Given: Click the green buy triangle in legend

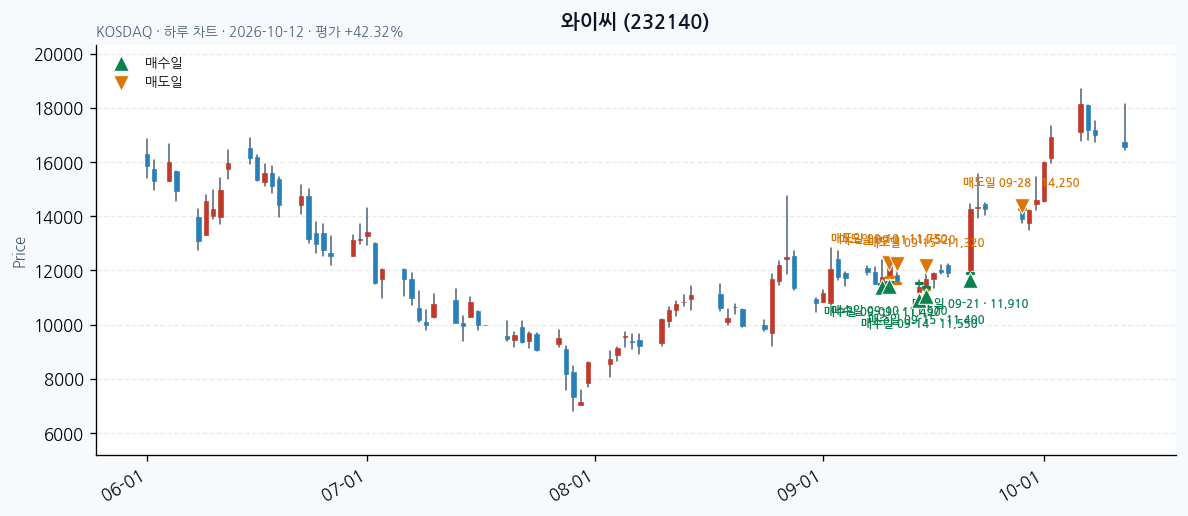Looking at the screenshot, I should [121, 64].
